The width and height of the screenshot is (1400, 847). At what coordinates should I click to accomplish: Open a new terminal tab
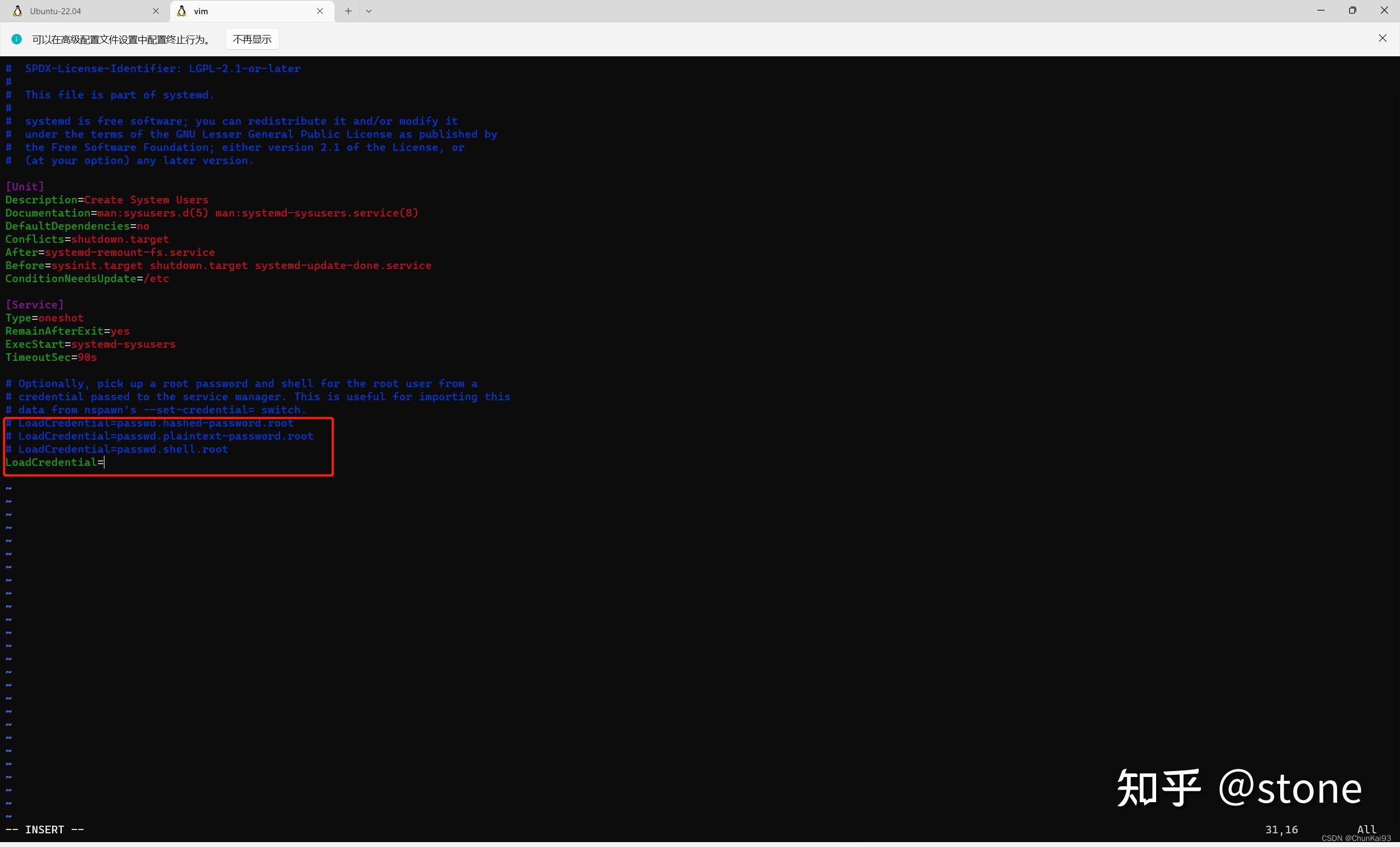tap(348, 11)
